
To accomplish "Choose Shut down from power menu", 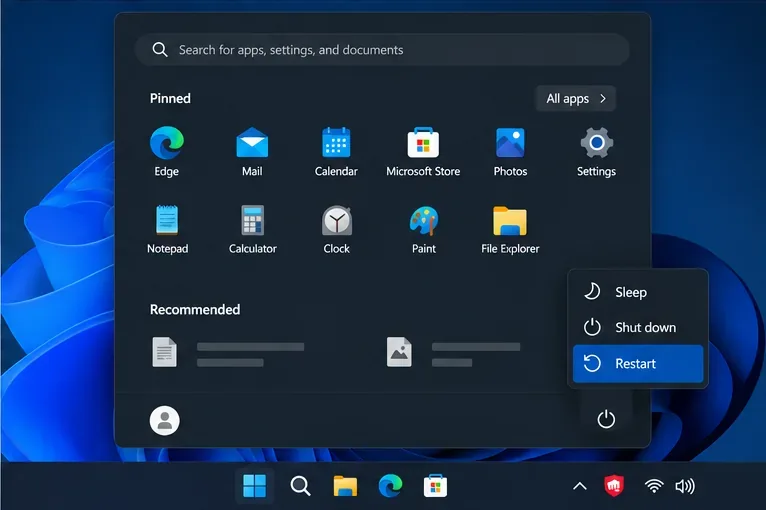I will (638, 327).
